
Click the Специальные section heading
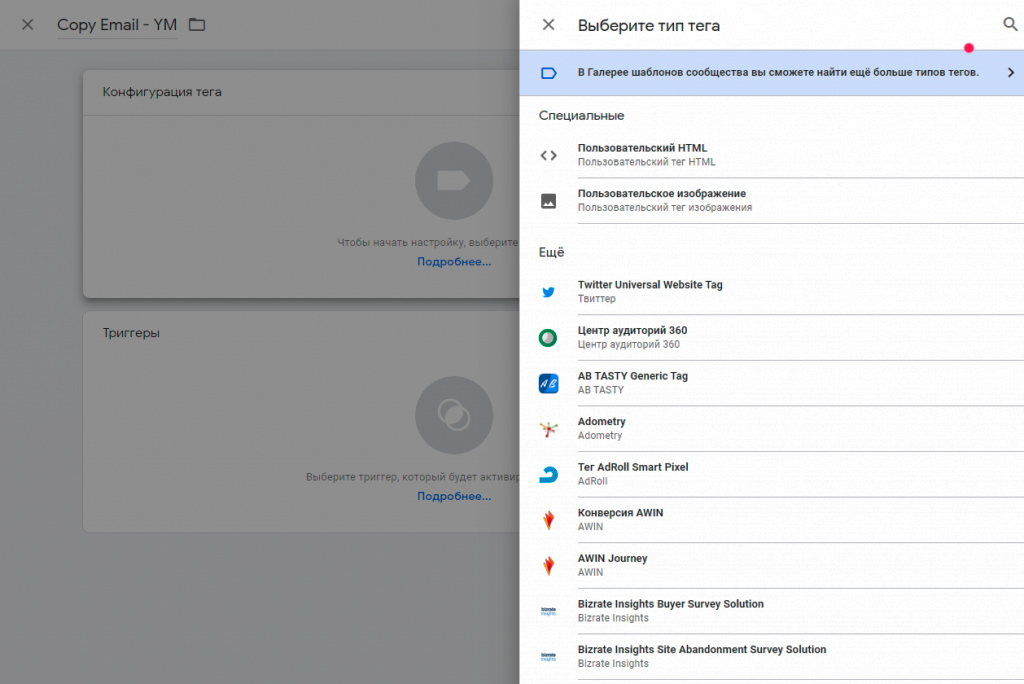click(581, 116)
